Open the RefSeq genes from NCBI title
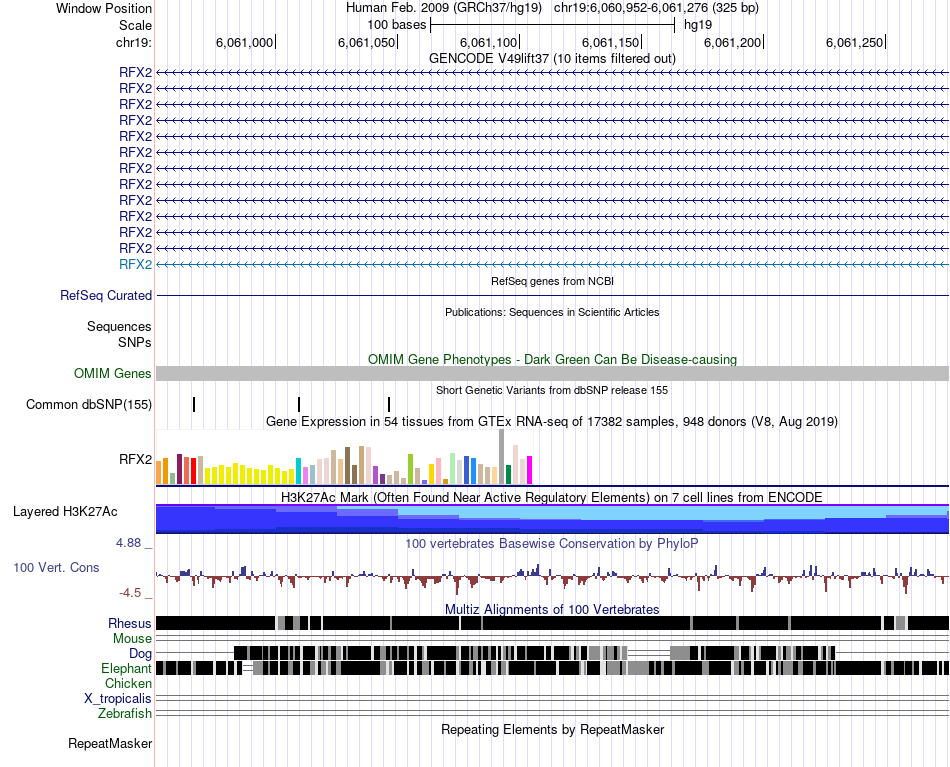The height and width of the screenshot is (767, 950). pos(552,281)
